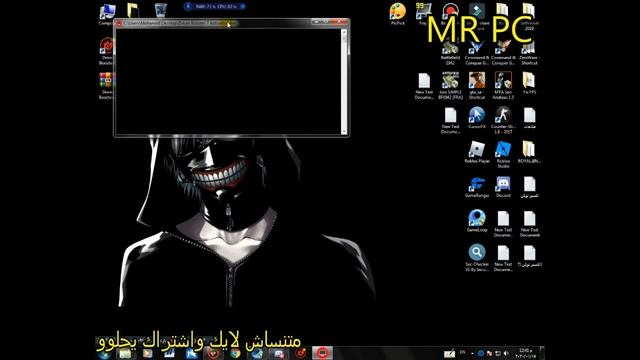Viewport: 640px width, 360px height.
Task: Click the taskbar clock and date
Action: pos(525,353)
